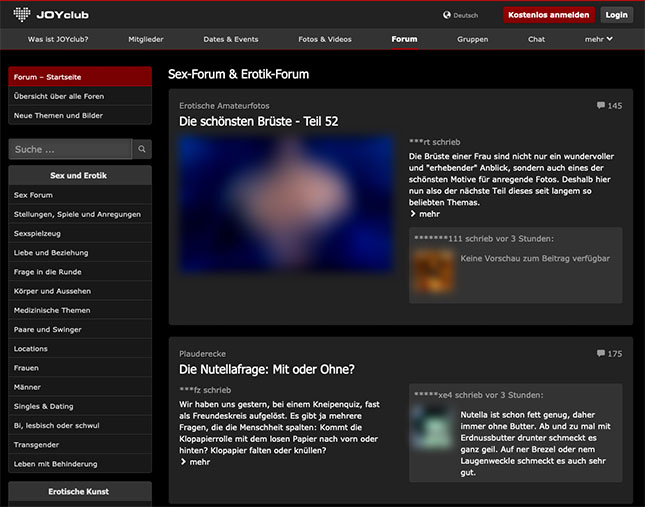Click the 'Sex und Erotik' section header
The height and width of the screenshot is (507, 645).
tap(80, 175)
